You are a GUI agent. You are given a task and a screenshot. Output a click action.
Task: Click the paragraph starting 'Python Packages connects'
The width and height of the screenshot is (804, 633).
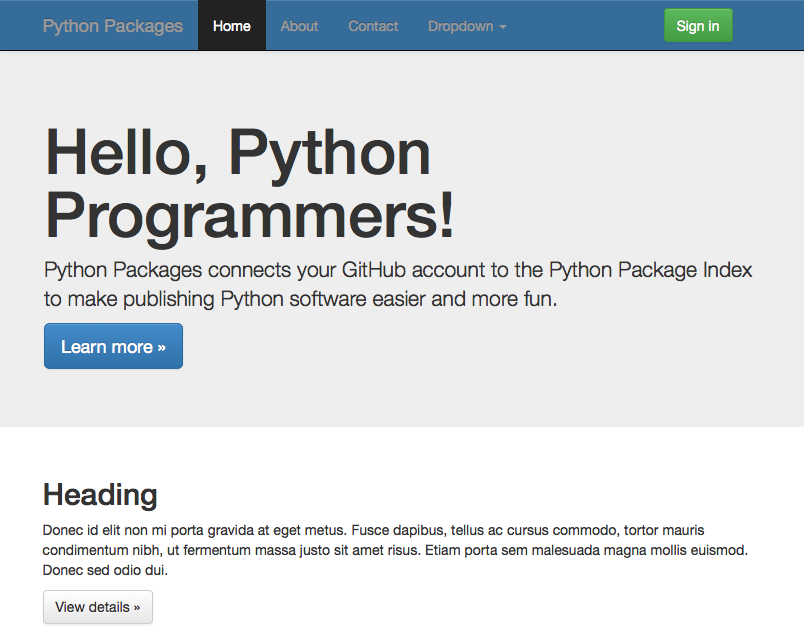[398, 284]
